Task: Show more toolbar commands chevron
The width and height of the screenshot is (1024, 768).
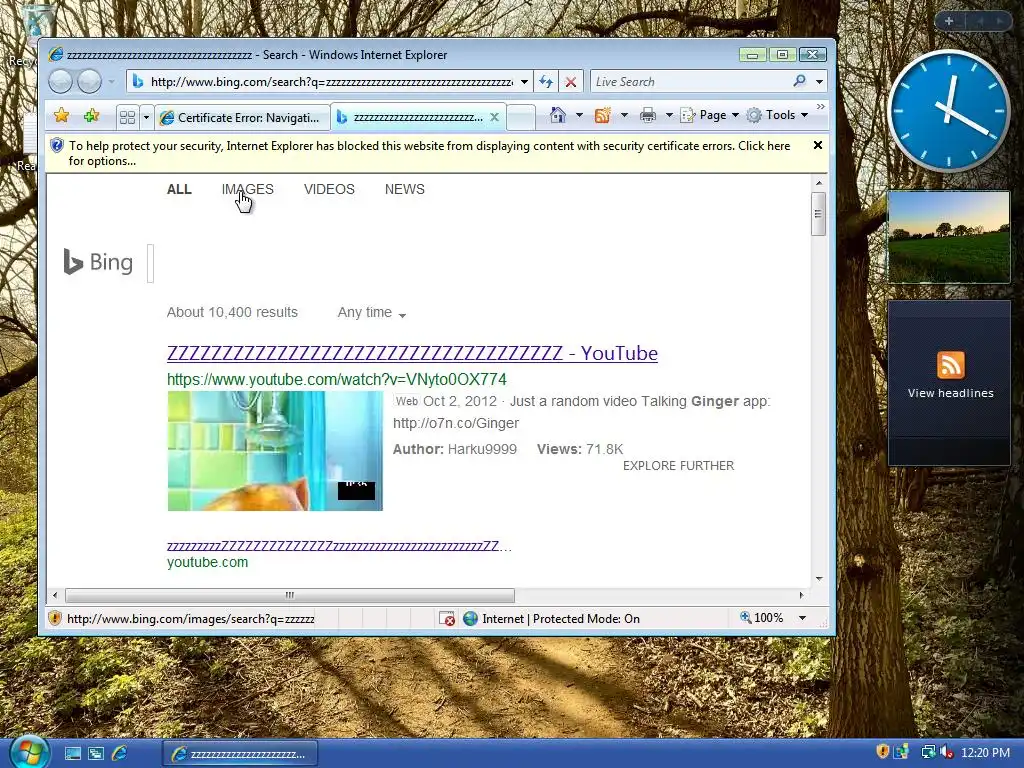Action: 820,106
